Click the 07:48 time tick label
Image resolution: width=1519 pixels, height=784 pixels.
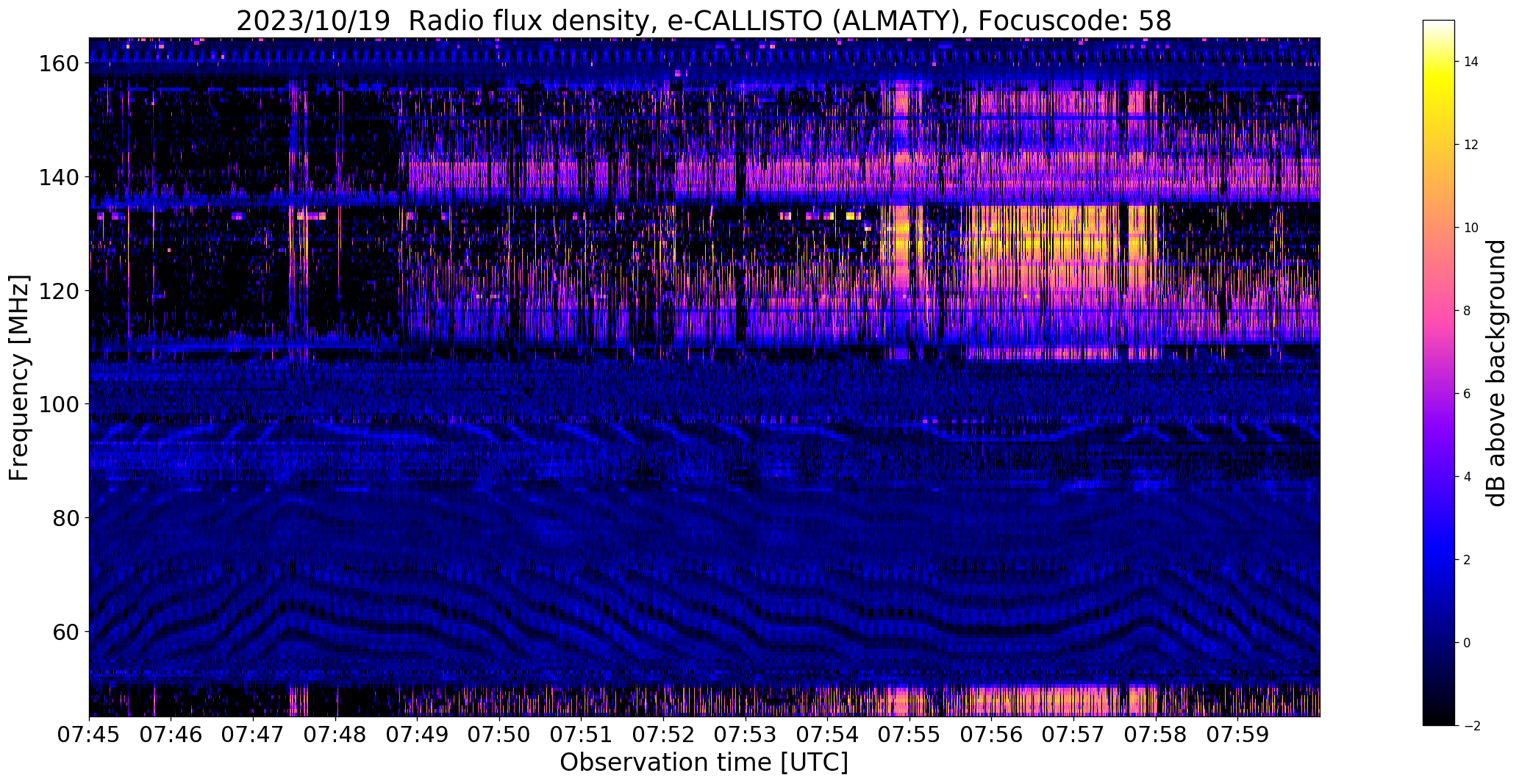pos(336,735)
